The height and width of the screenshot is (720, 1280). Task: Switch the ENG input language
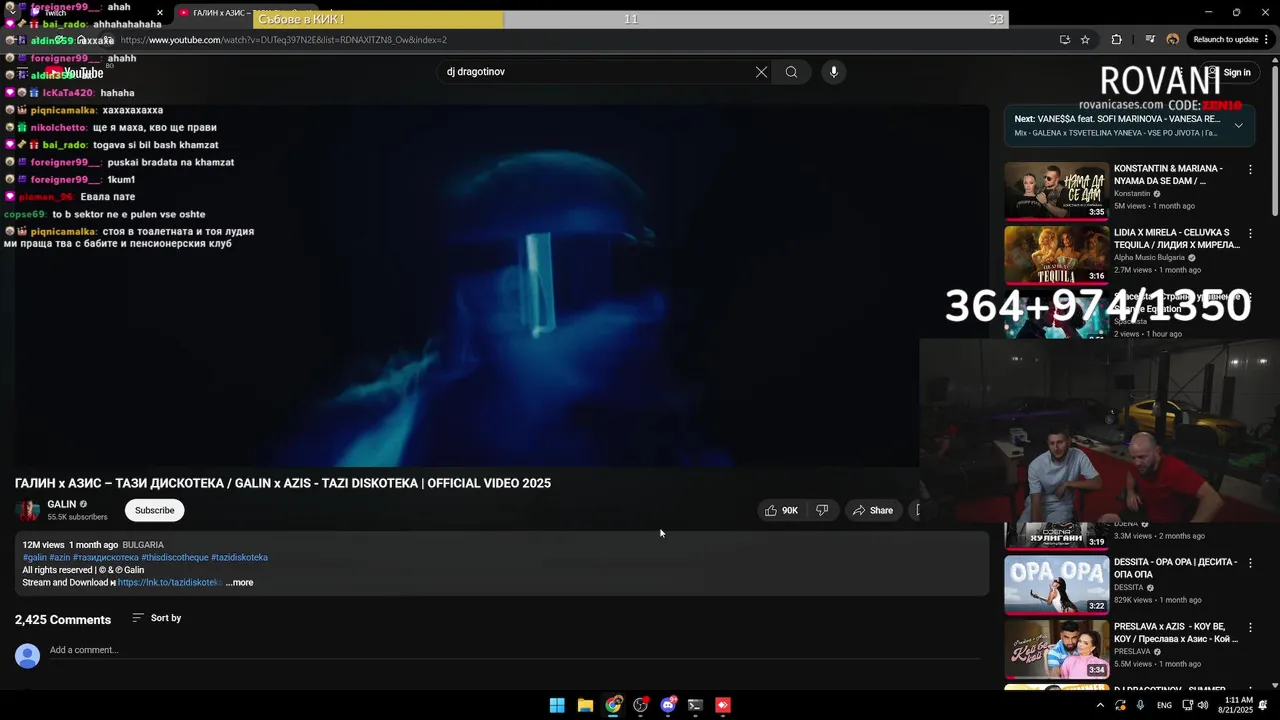click(1164, 705)
